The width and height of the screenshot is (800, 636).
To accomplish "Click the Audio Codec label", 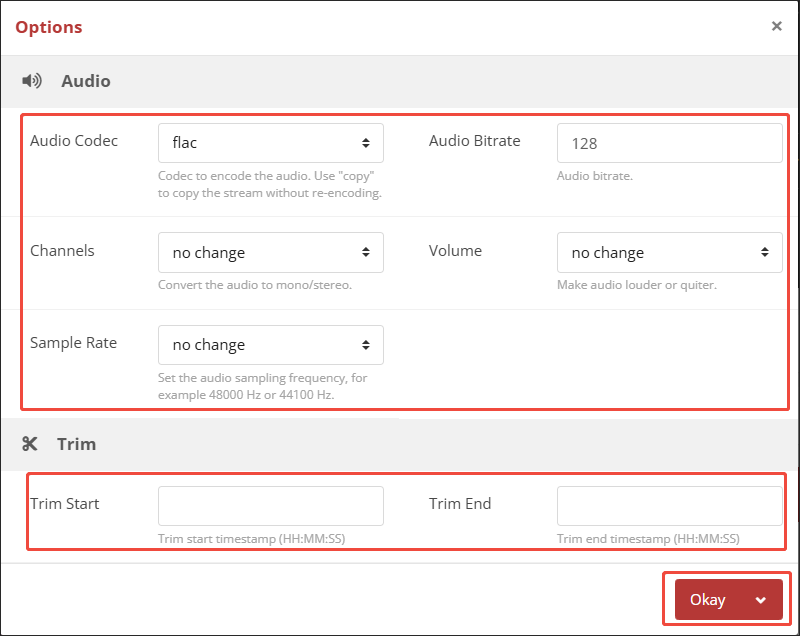I will coord(74,140).
